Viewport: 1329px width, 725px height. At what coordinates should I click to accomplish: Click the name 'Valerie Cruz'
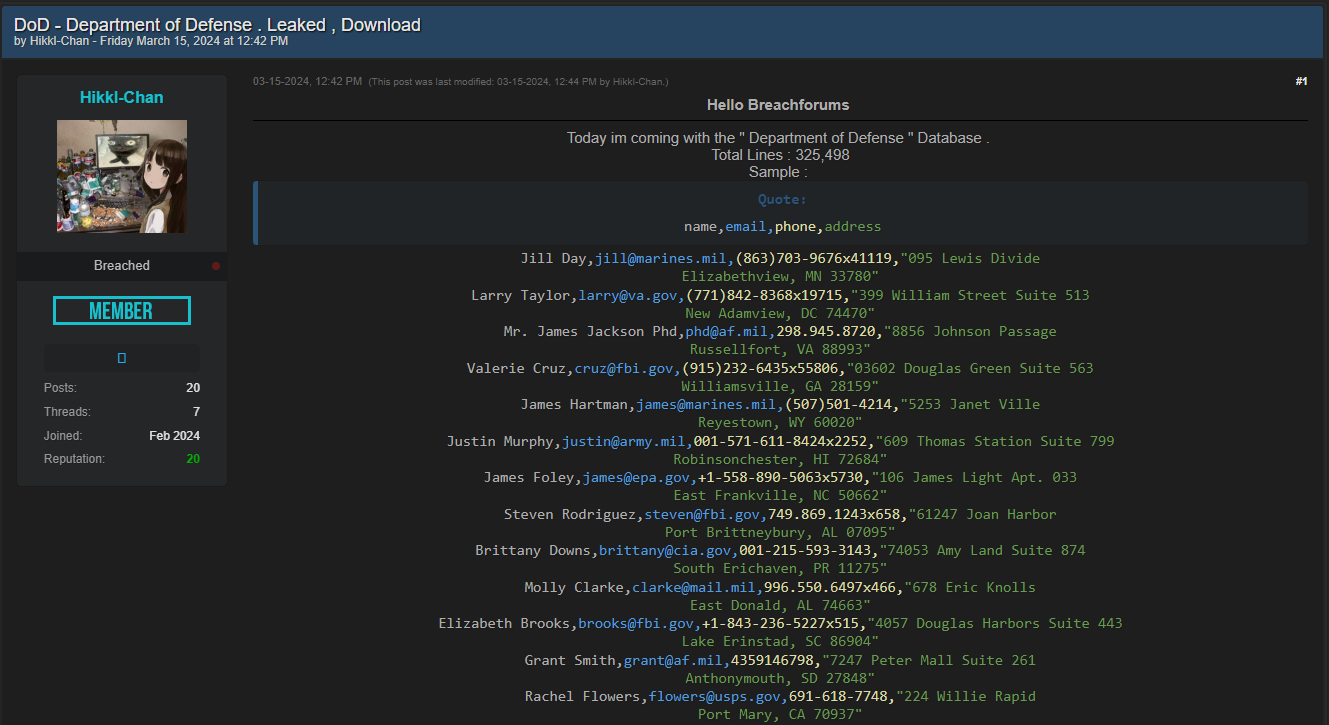516,369
